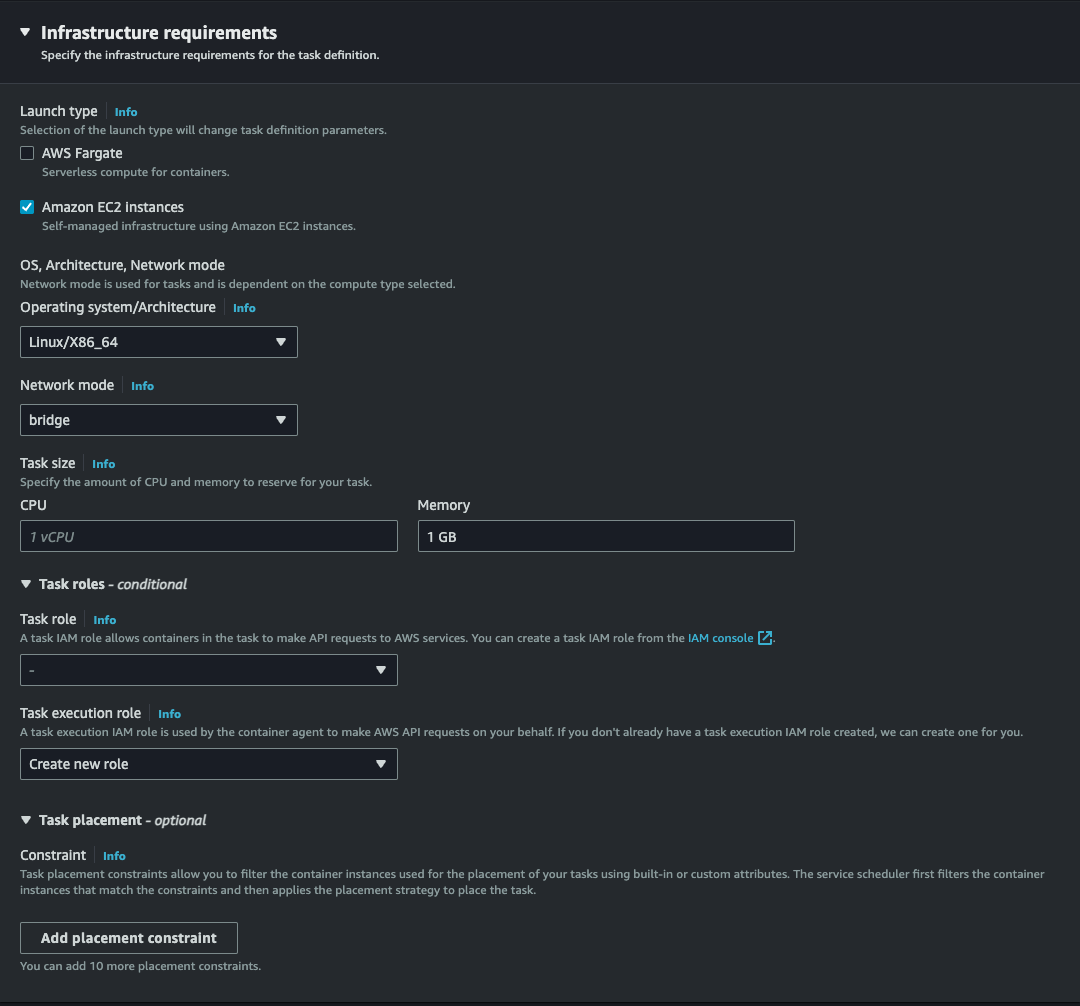
Task: Open Info link beside Constraint
Action: pyautogui.click(x=114, y=856)
